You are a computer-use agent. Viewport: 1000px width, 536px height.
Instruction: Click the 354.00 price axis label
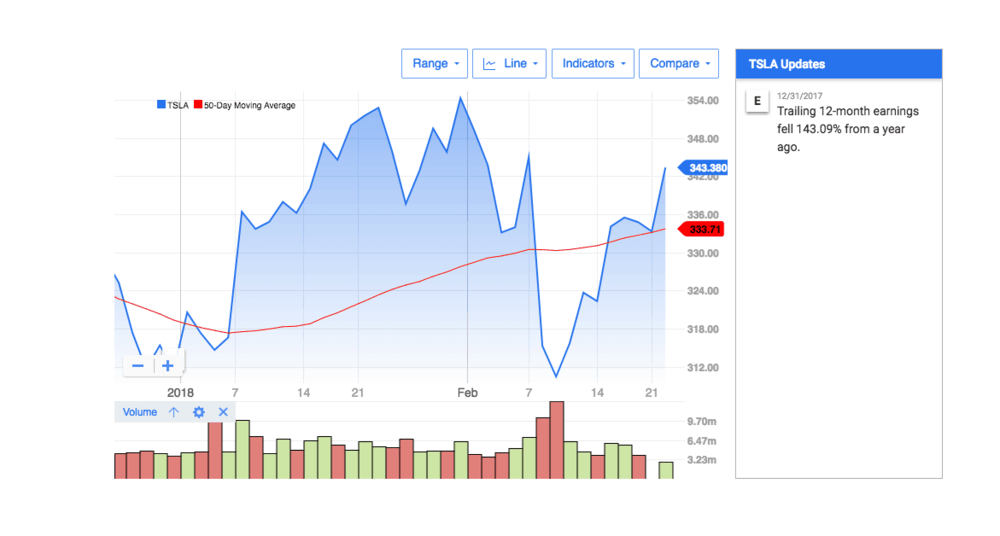coord(703,101)
